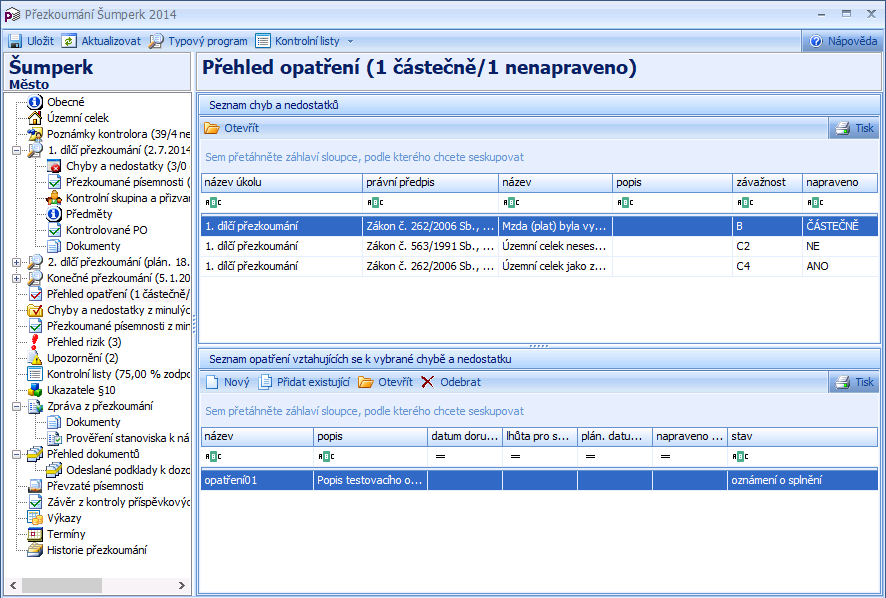Viewport: 886px width, 598px height.
Task: Collapse the Přehled dokumentů tree node
Action: 16,454
